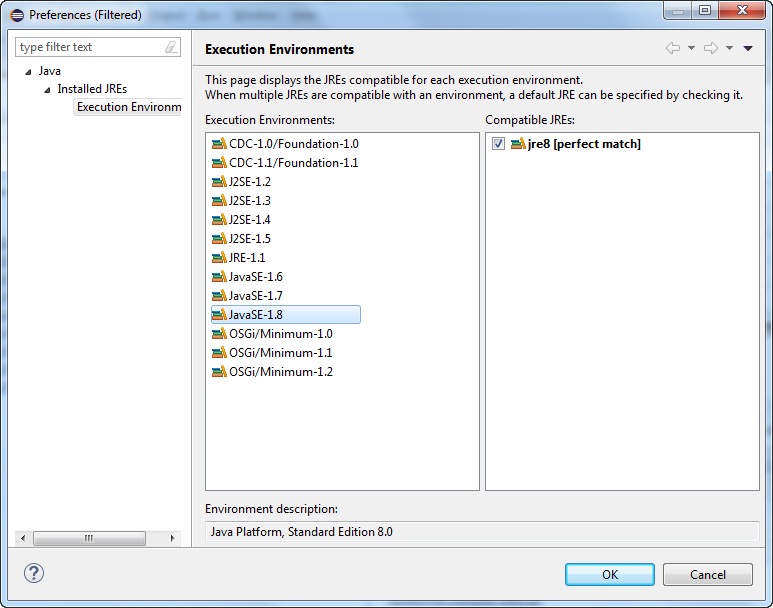Viewport: 773px width, 608px height.
Task: Collapse the Installed JREs tree node
Action: pyautogui.click(x=47, y=90)
